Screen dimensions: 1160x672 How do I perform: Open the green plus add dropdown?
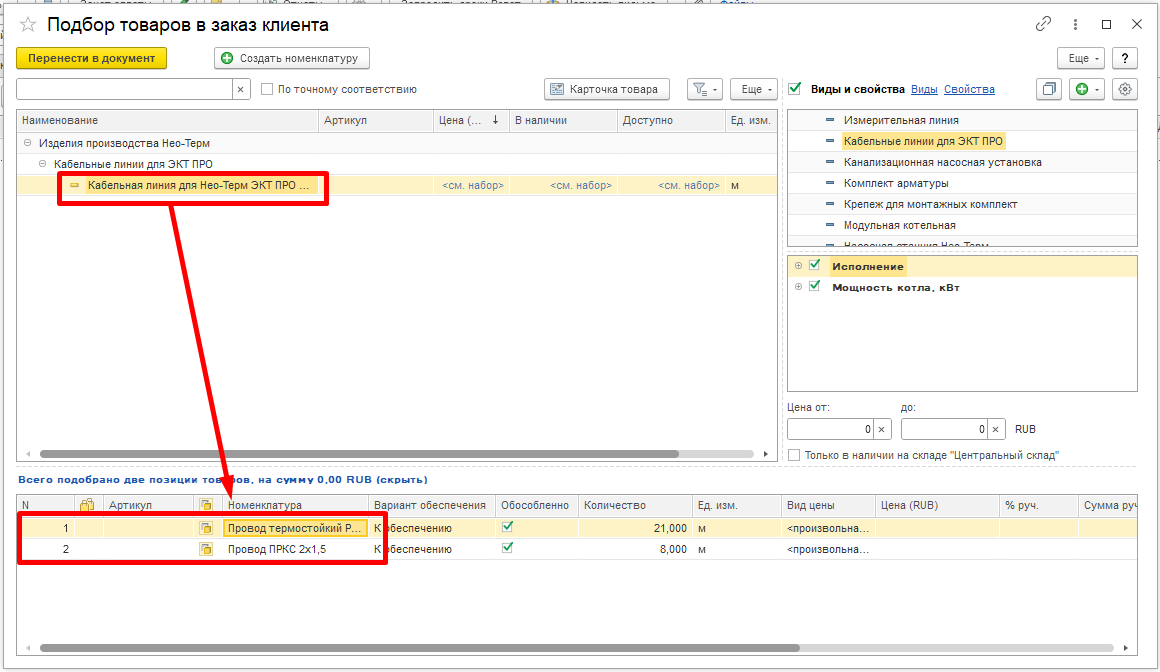point(1086,90)
